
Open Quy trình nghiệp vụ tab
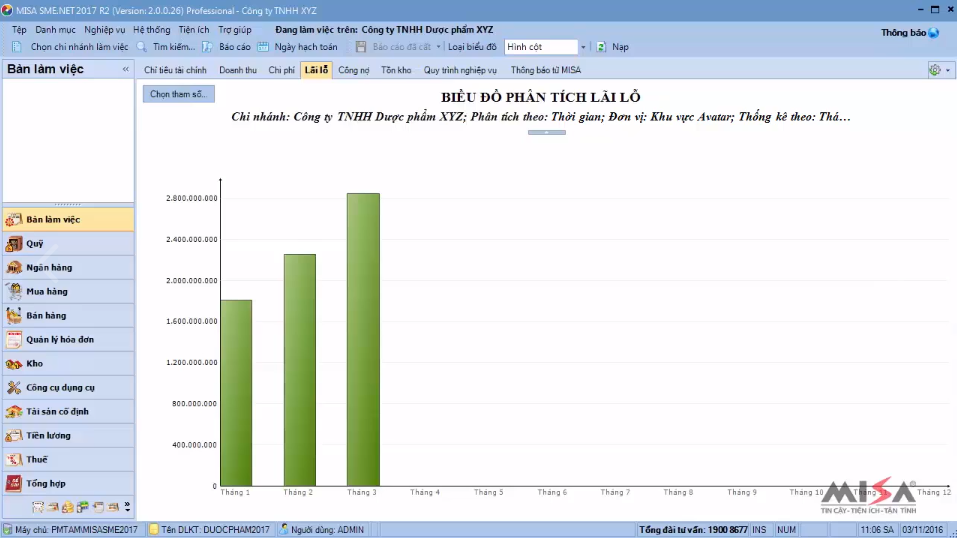[460, 70]
